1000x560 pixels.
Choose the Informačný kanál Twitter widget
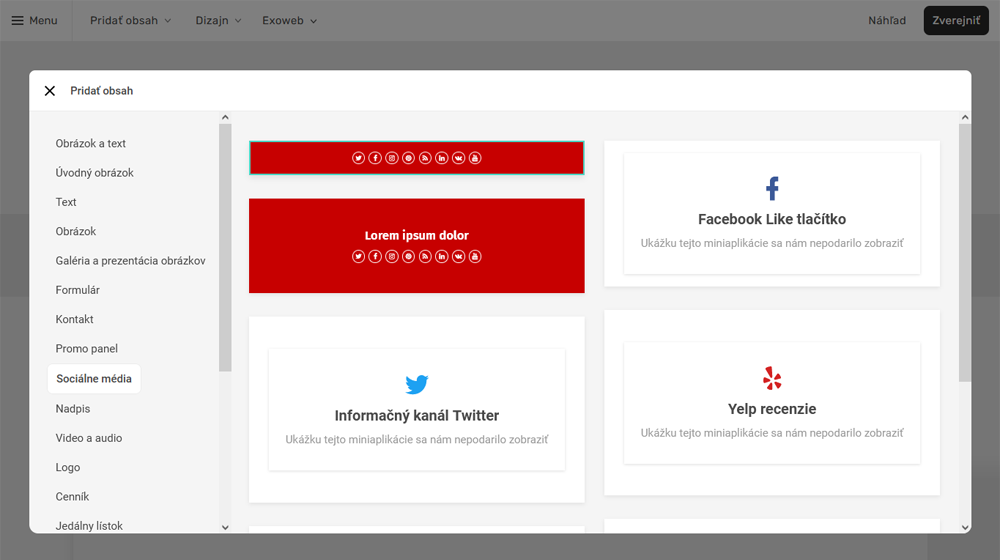[416, 409]
